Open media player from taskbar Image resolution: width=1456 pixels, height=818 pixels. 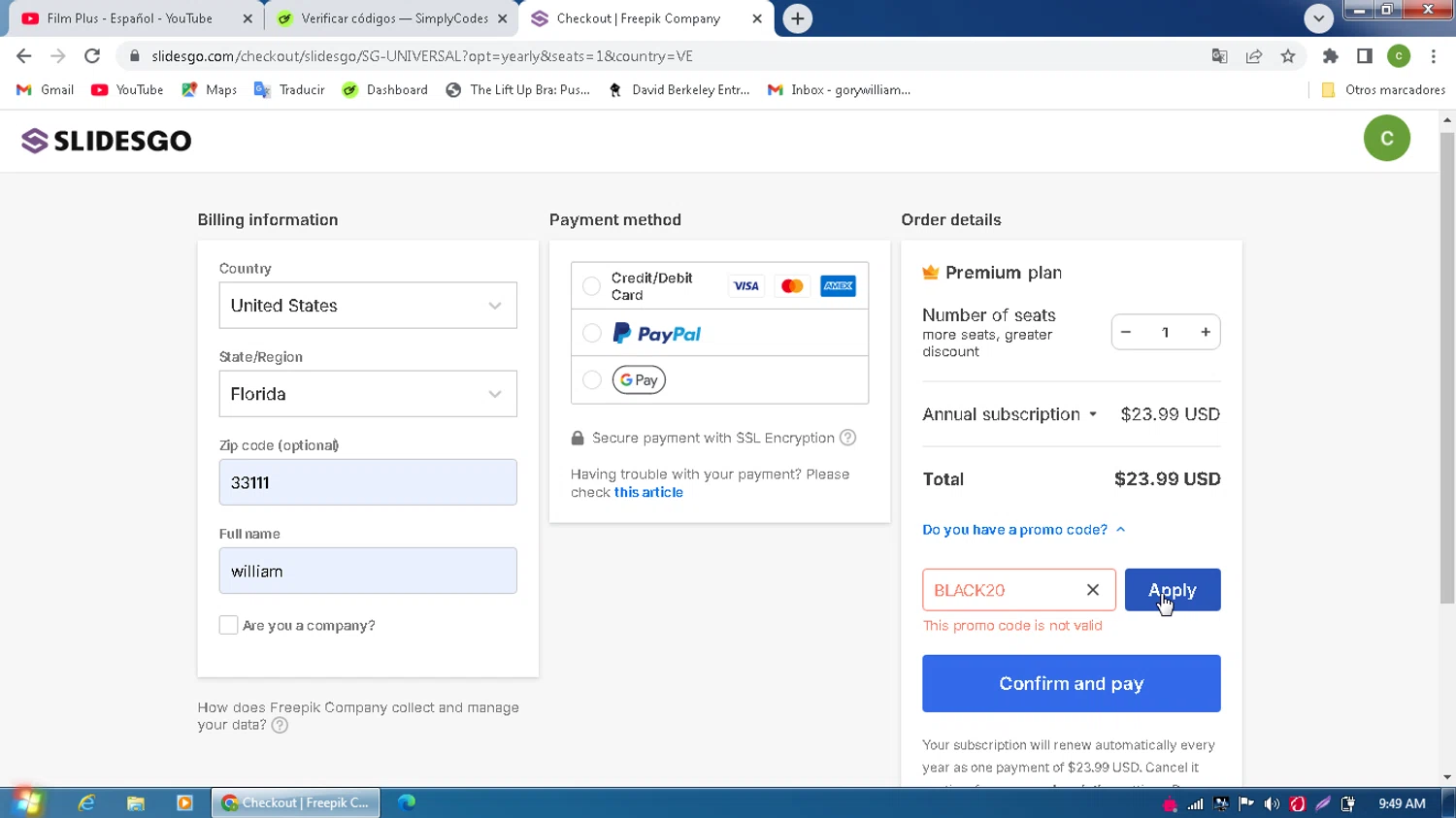pos(184,802)
